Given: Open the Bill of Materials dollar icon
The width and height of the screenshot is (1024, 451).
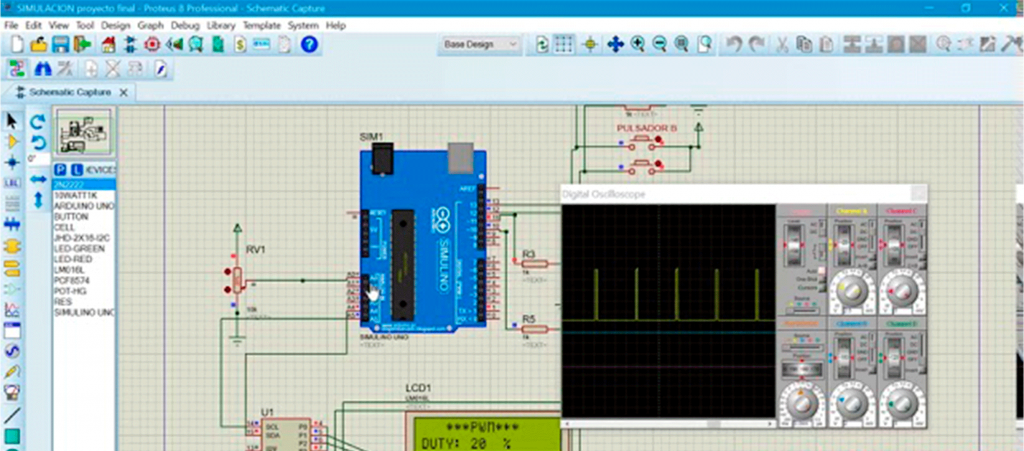Looking at the screenshot, I should [240, 44].
